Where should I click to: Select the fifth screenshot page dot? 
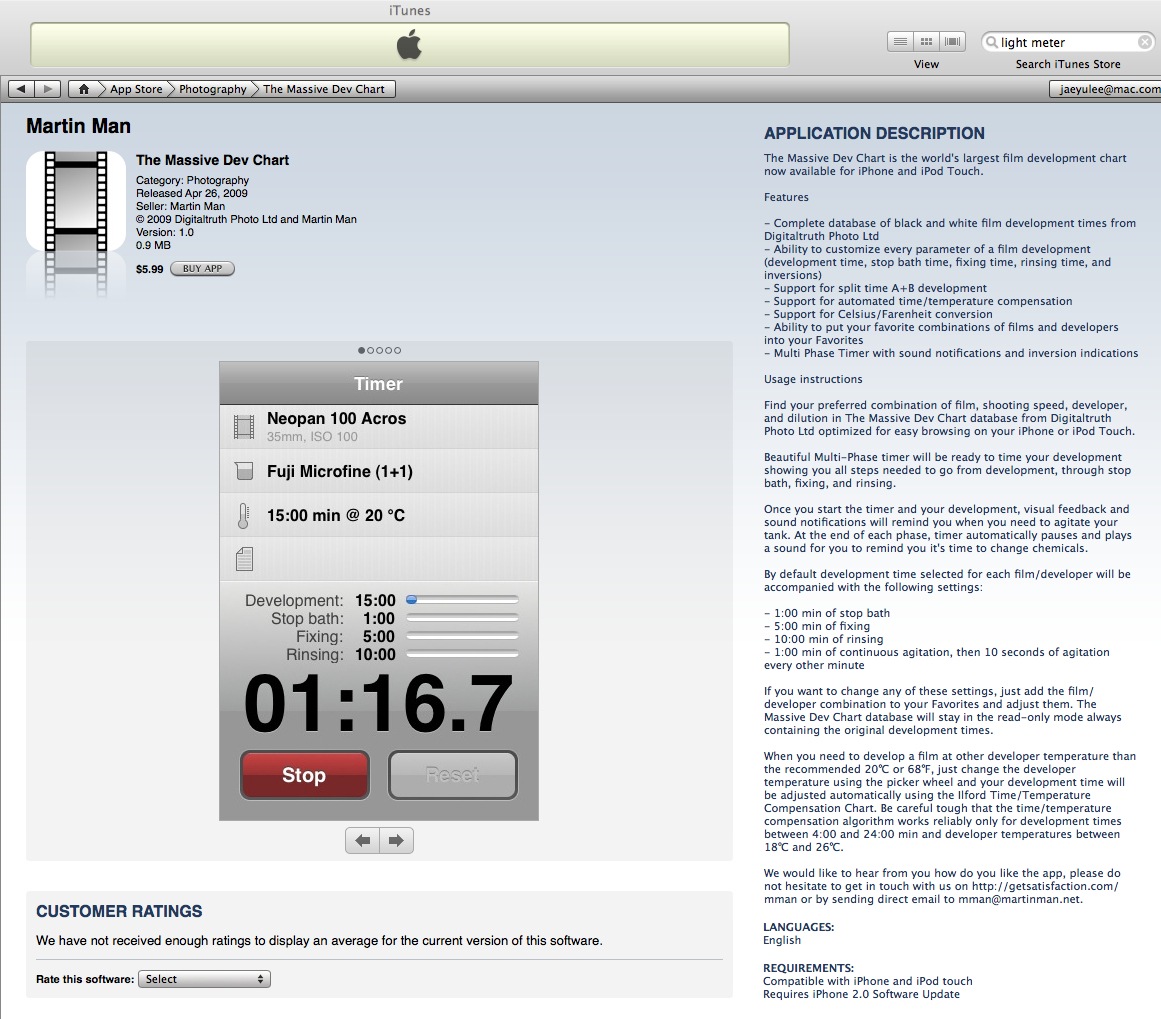(x=398, y=351)
